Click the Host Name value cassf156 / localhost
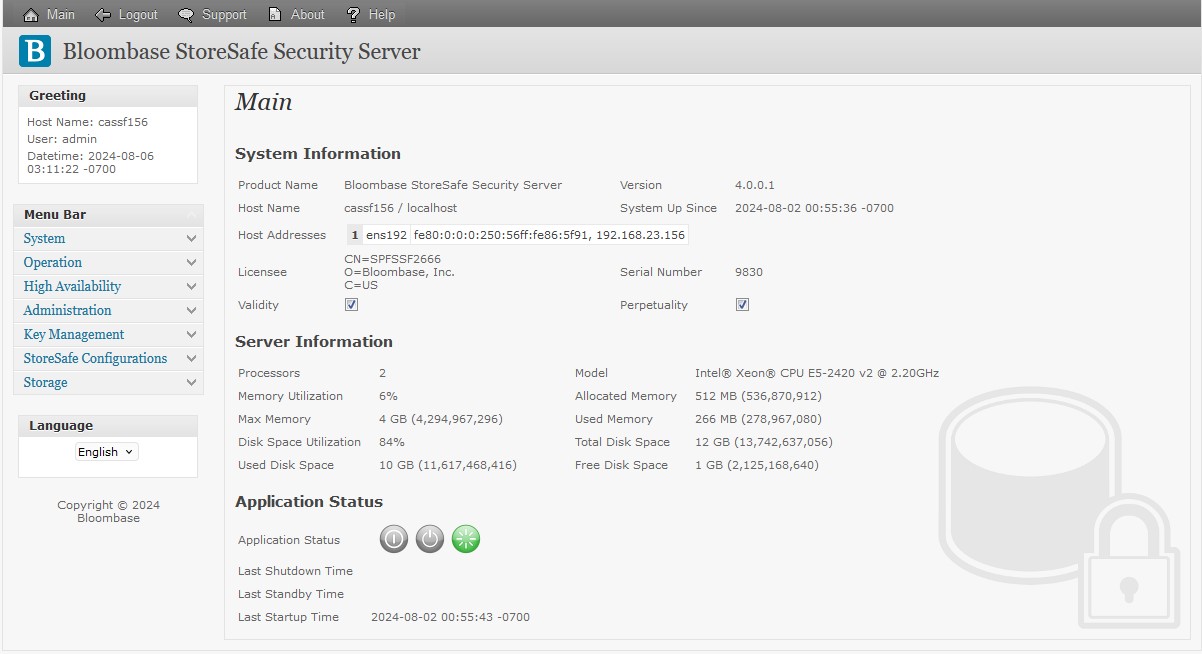The height and width of the screenshot is (654, 1202). tap(401, 208)
